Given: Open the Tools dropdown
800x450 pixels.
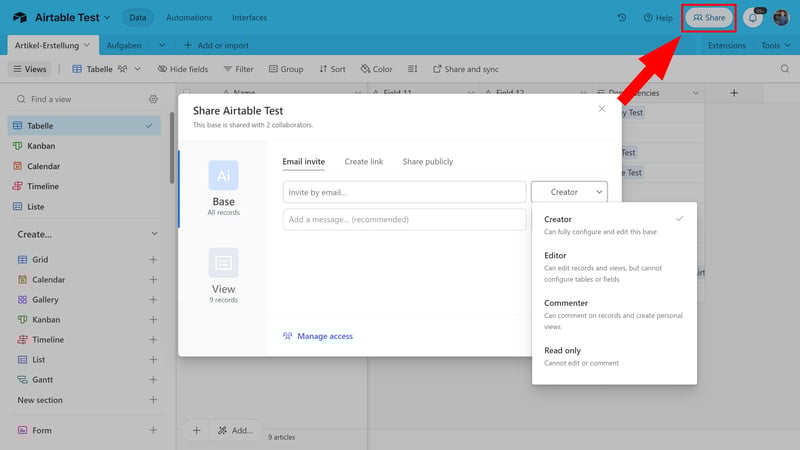Looking at the screenshot, I should [776, 45].
